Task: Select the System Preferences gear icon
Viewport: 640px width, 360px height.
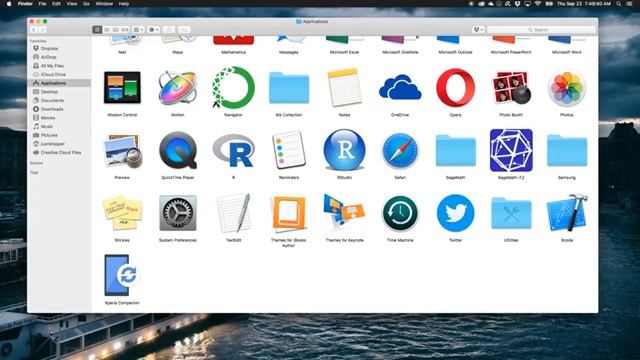Action: 178,213
